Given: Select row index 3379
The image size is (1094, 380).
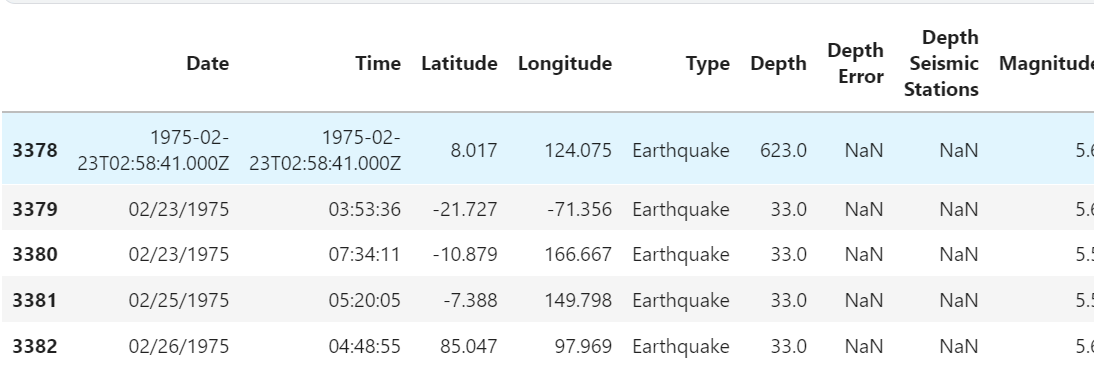Looking at the screenshot, I should coord(35,209).
